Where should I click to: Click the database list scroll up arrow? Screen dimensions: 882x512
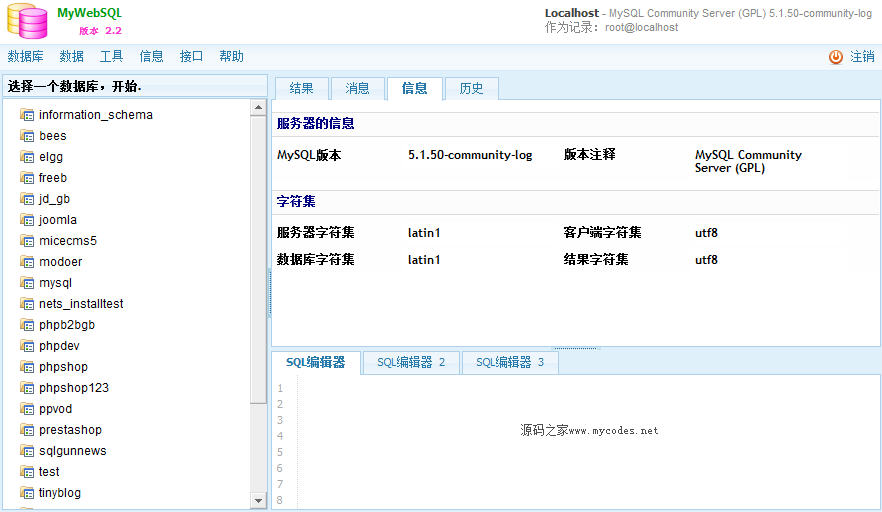point(258,107)
